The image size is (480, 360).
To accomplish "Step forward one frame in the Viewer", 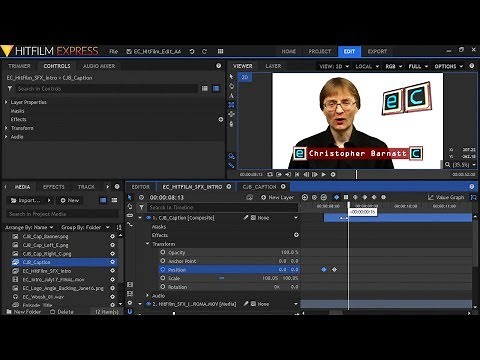I will [x=315, y=174].
